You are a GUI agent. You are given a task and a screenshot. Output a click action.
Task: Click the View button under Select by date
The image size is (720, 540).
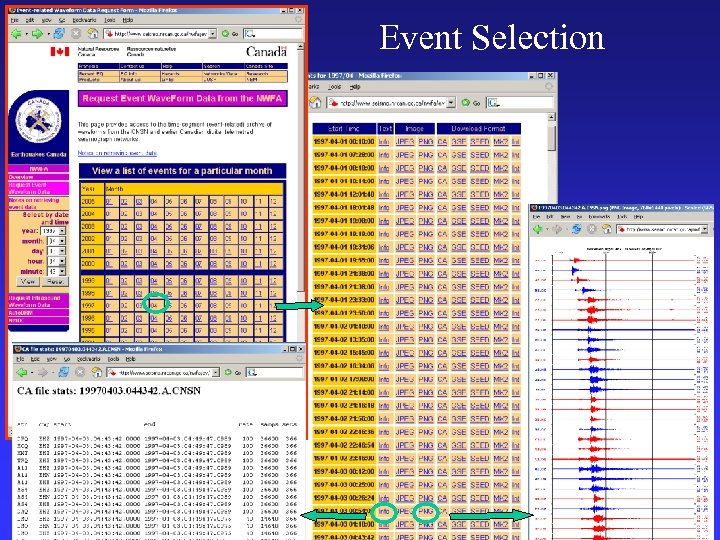coord(28,281)
